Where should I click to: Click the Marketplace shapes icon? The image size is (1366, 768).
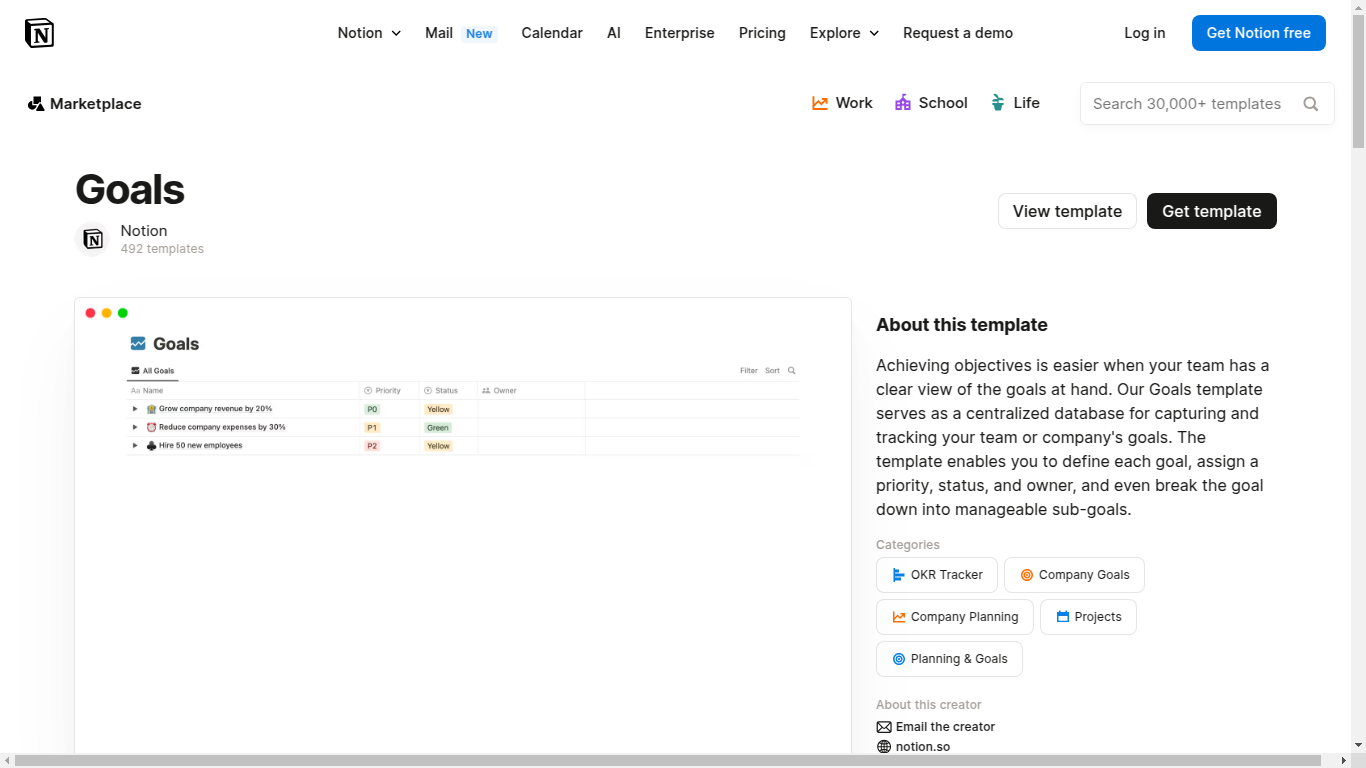tap(36, 104)
